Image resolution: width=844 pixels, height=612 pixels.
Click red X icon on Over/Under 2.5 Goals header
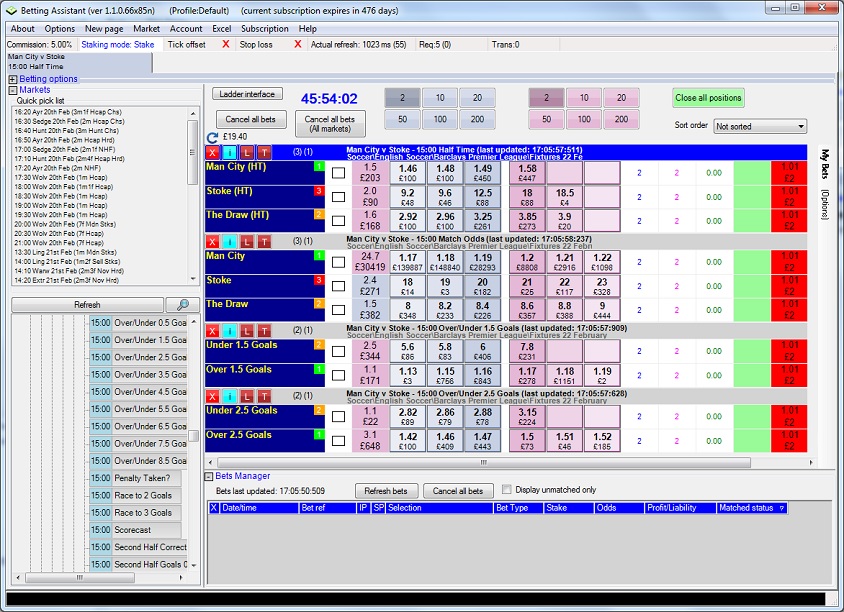pyautogui.click(x=213, y=397)
